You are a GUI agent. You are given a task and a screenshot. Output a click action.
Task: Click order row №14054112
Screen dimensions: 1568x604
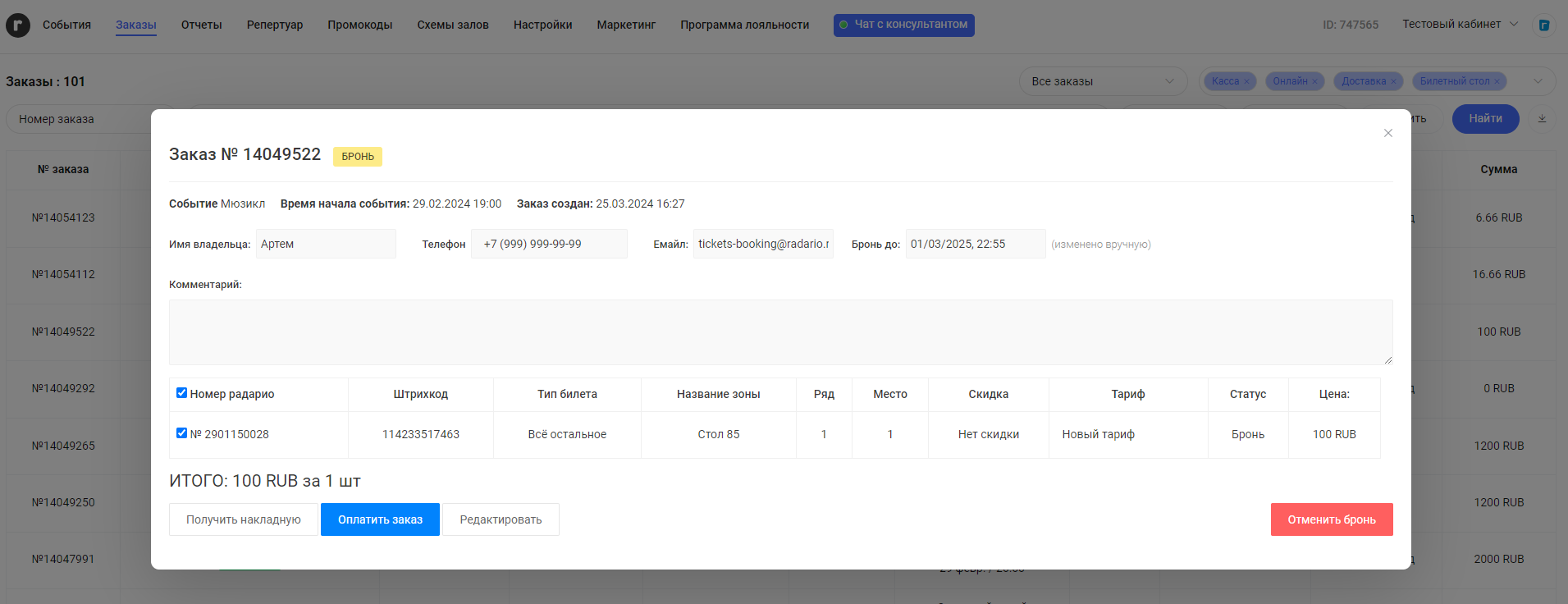pyautogui.click(x=63, y=274)
